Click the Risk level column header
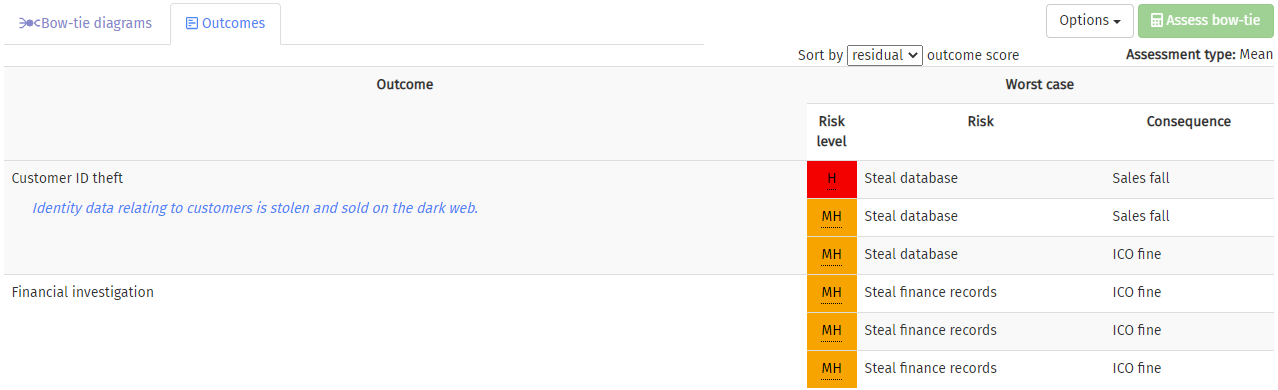Screen dimensions: 1278x390 click(832, 131)
